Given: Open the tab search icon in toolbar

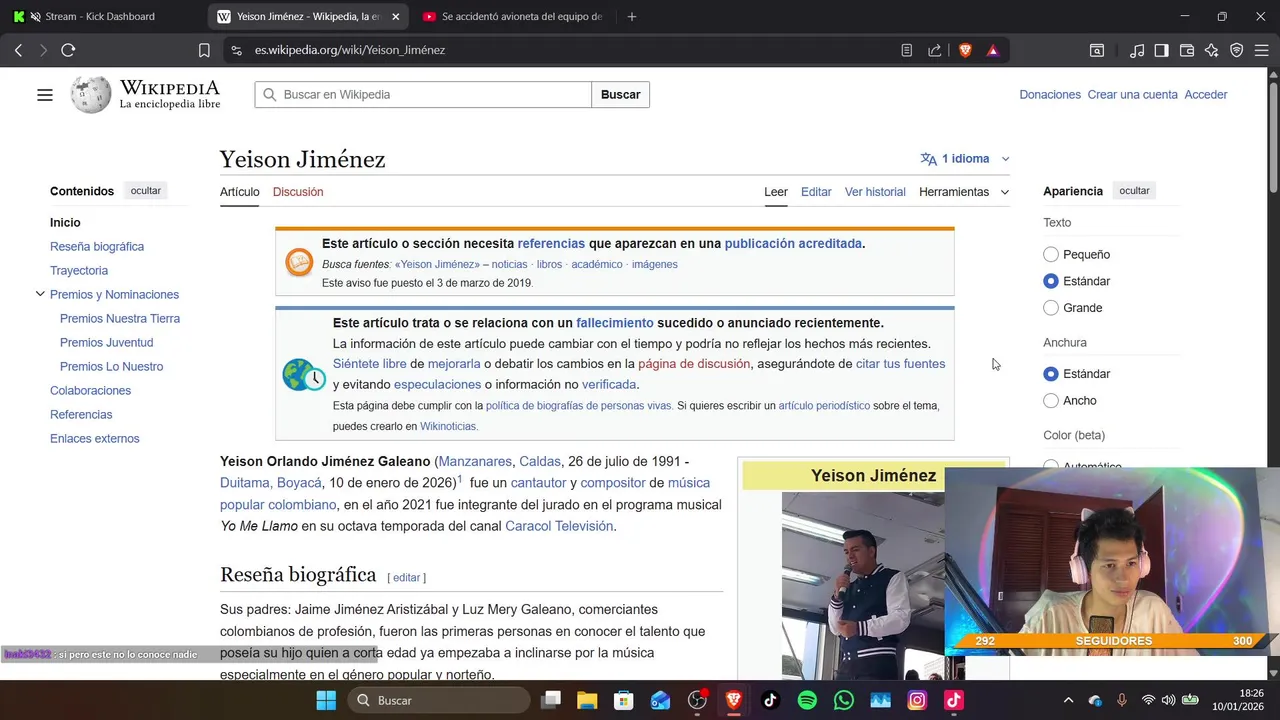Looking at the screenshot, I should tap(1097, 50).
